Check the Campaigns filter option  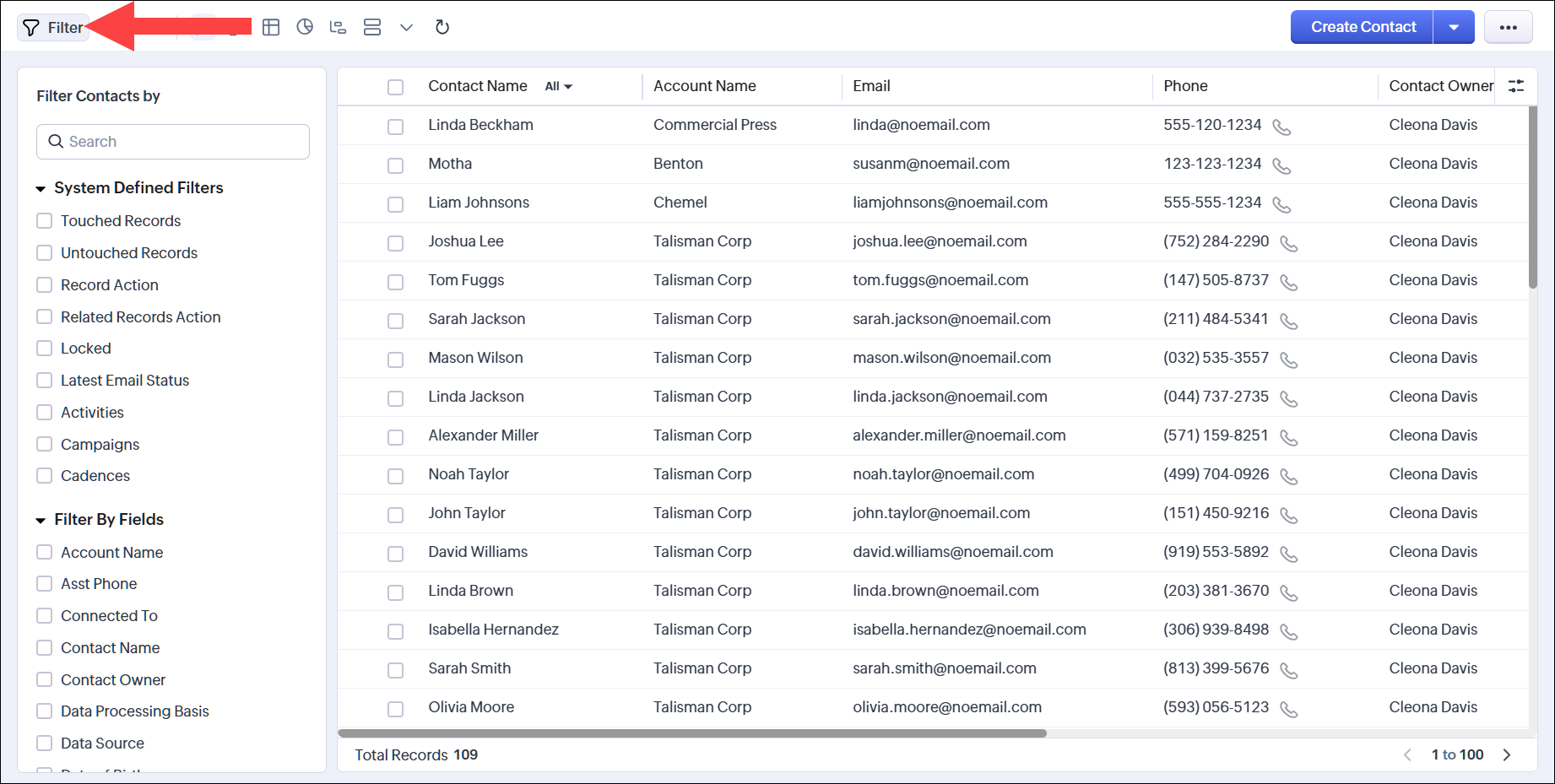coord(45,445)
